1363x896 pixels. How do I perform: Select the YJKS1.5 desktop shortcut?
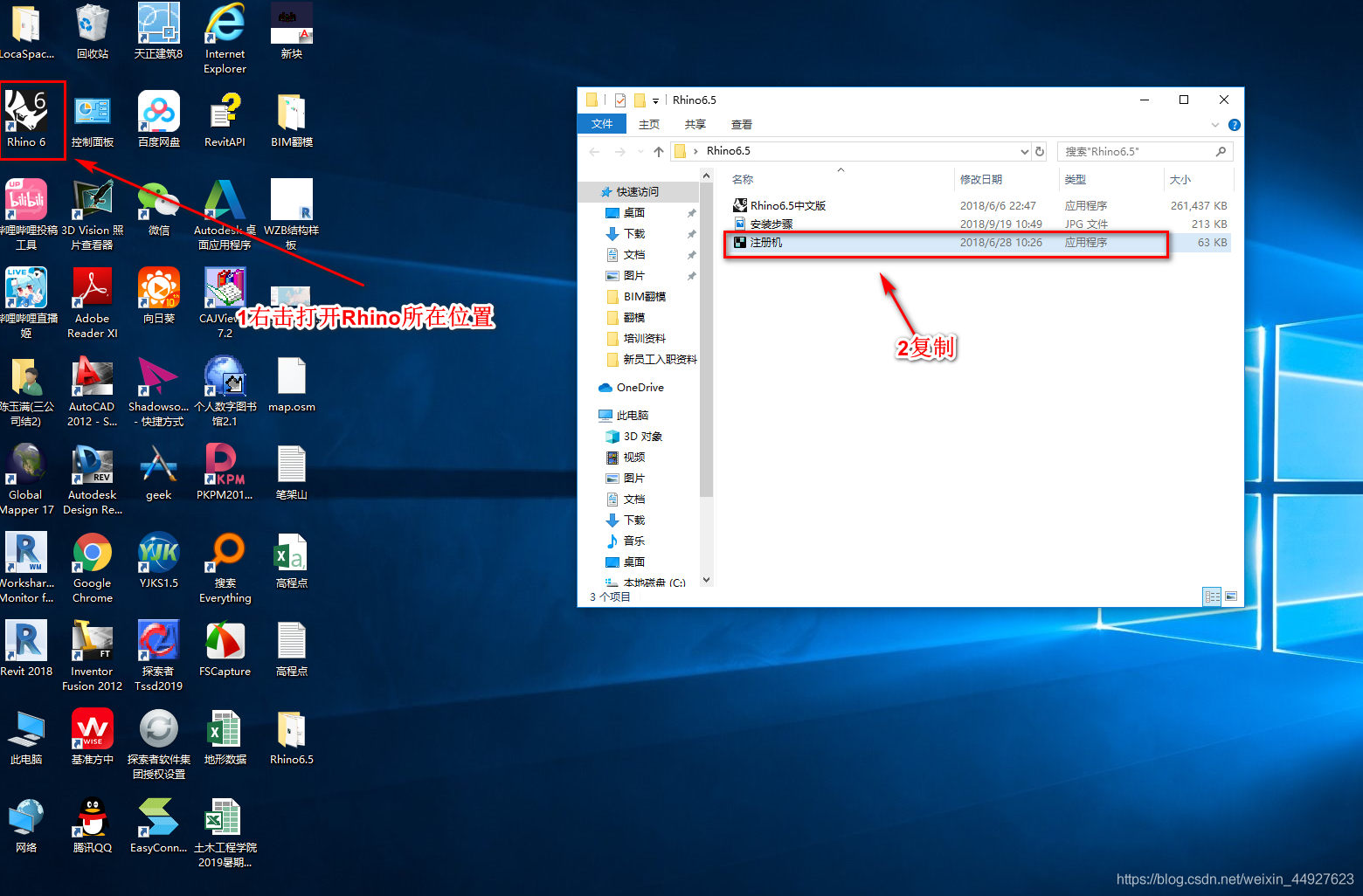point(159,561)
